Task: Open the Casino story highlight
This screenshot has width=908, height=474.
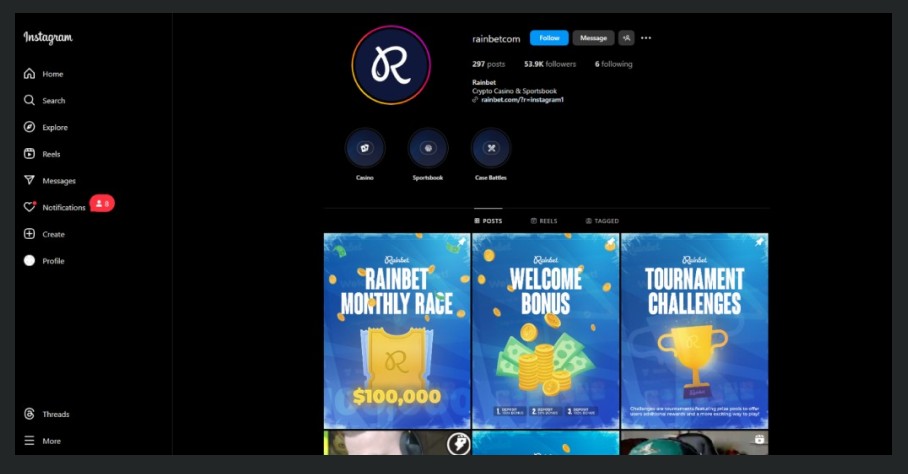Action: (365, 149)
